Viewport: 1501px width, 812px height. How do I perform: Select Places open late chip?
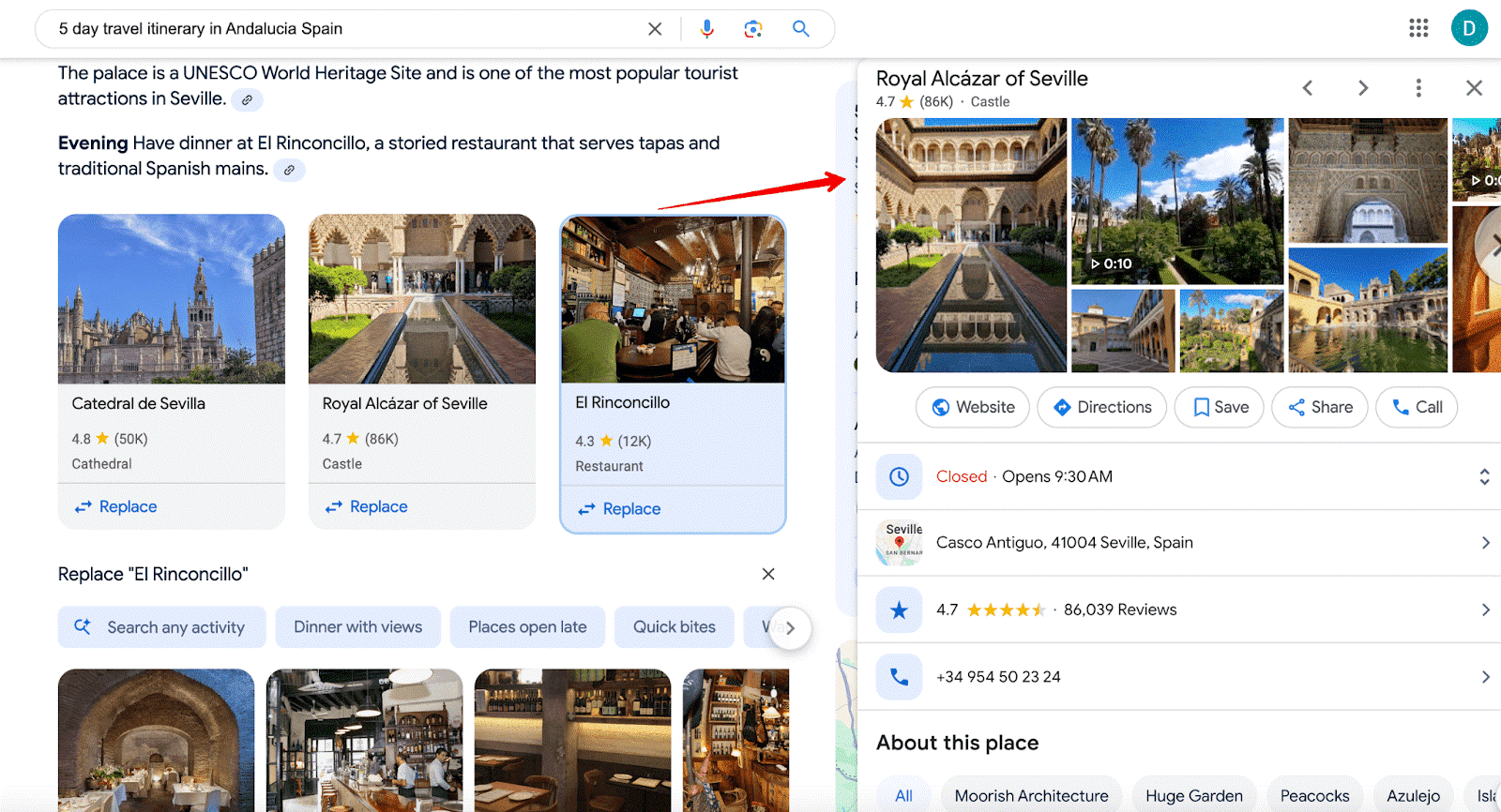coord(527,627)
